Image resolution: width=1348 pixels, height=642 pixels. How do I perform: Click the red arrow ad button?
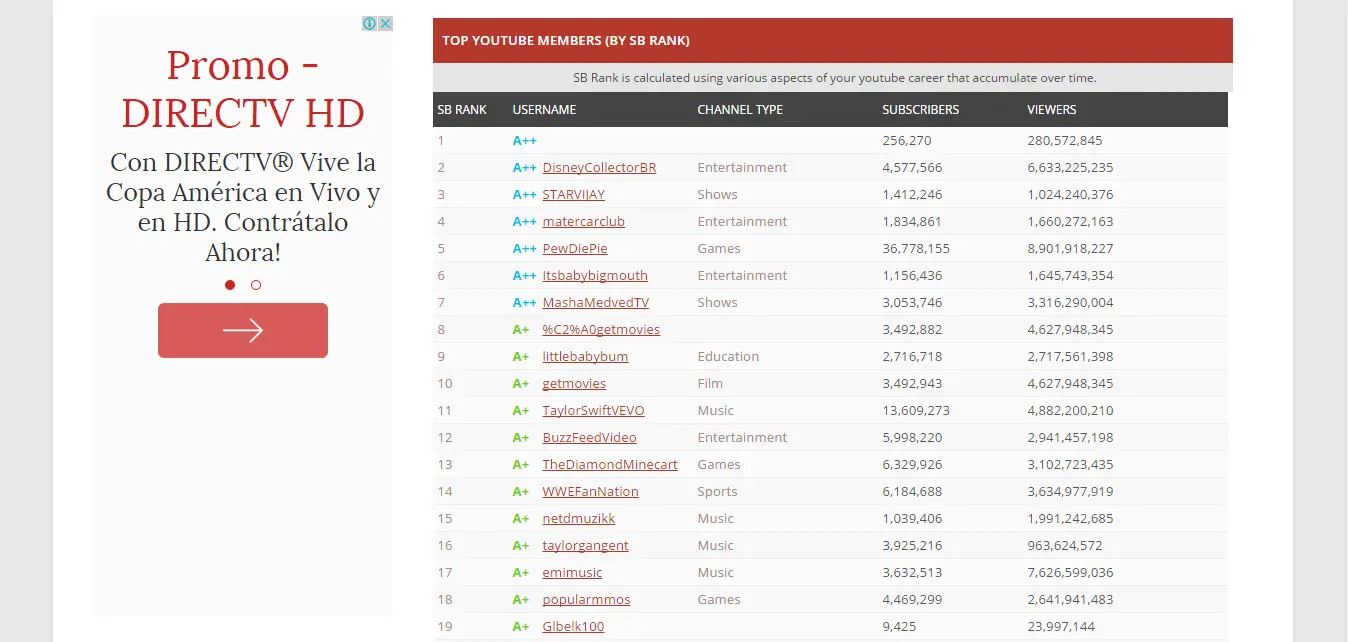coord(243,330)
